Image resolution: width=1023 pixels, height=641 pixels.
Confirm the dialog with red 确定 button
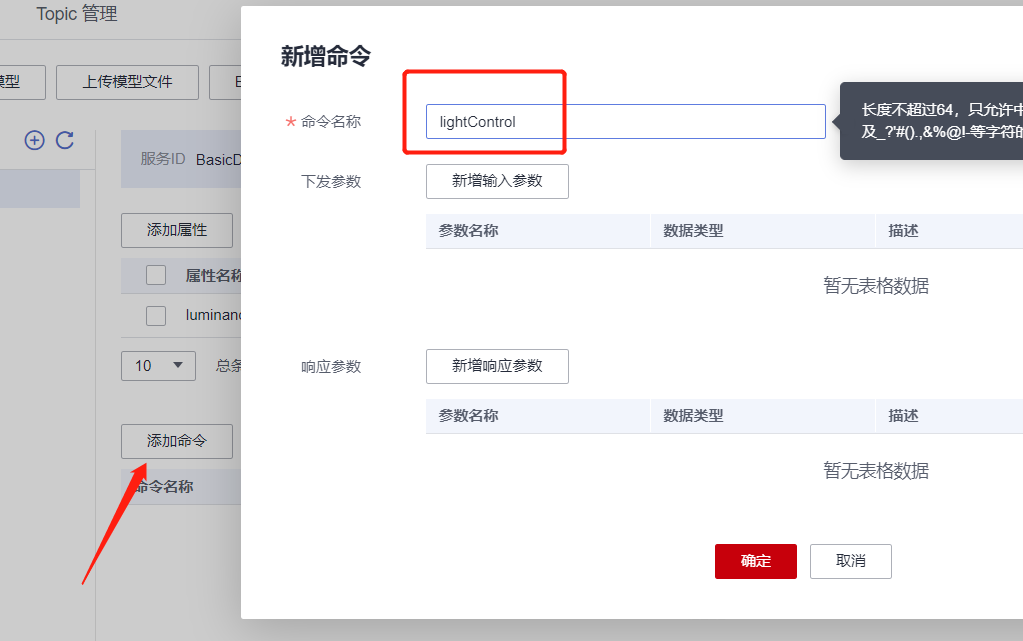click(755, 561)
